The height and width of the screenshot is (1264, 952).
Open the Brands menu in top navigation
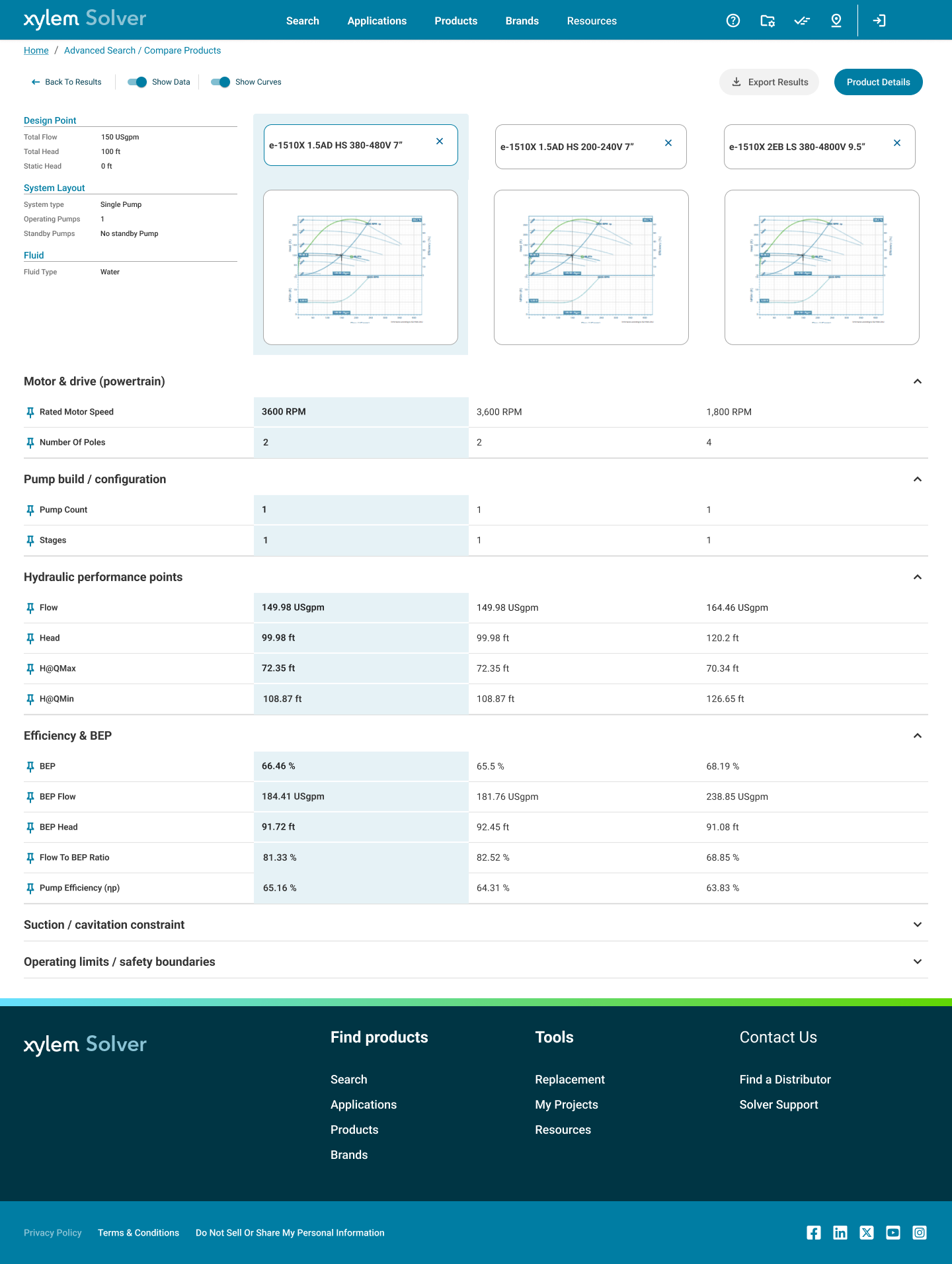coord(522,21)
